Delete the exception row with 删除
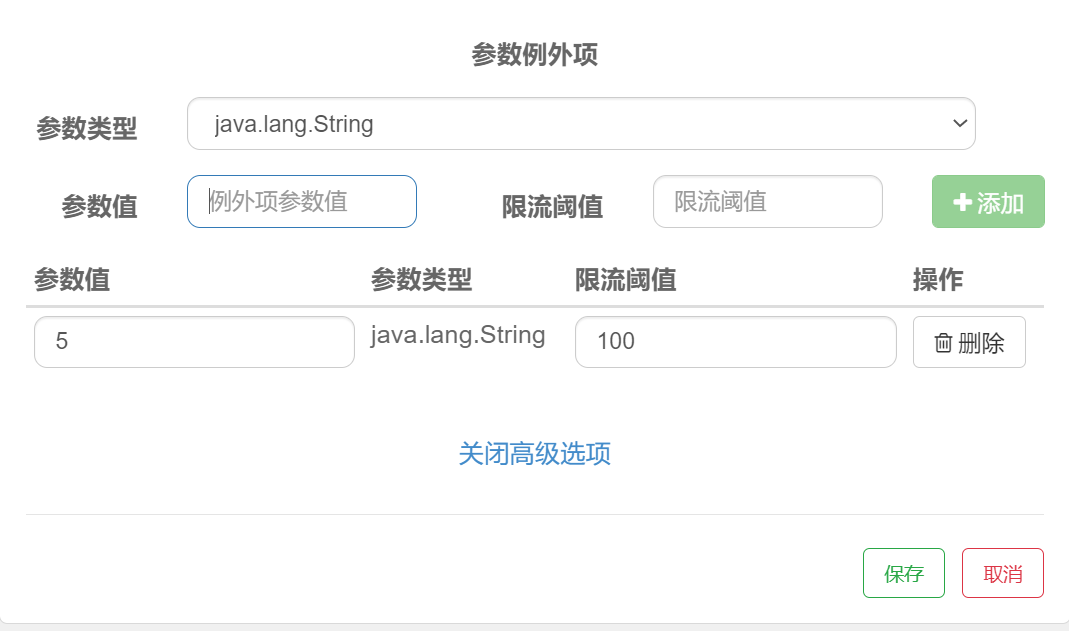 (969, 342)
